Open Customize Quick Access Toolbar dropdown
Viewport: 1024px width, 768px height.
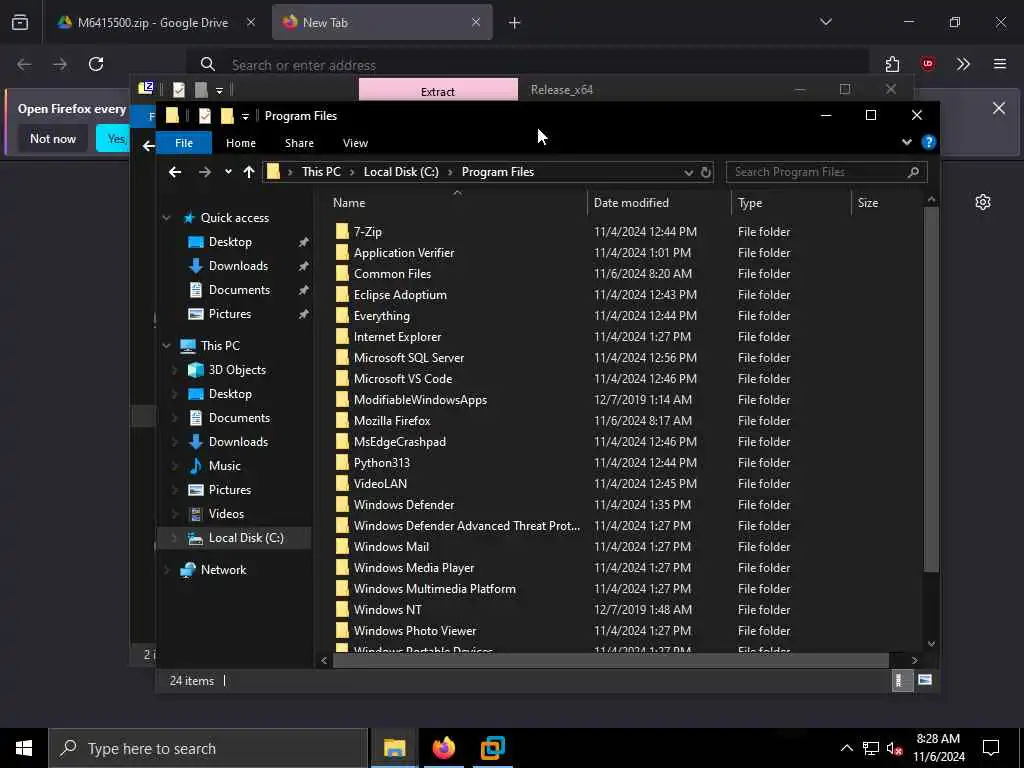245,117
